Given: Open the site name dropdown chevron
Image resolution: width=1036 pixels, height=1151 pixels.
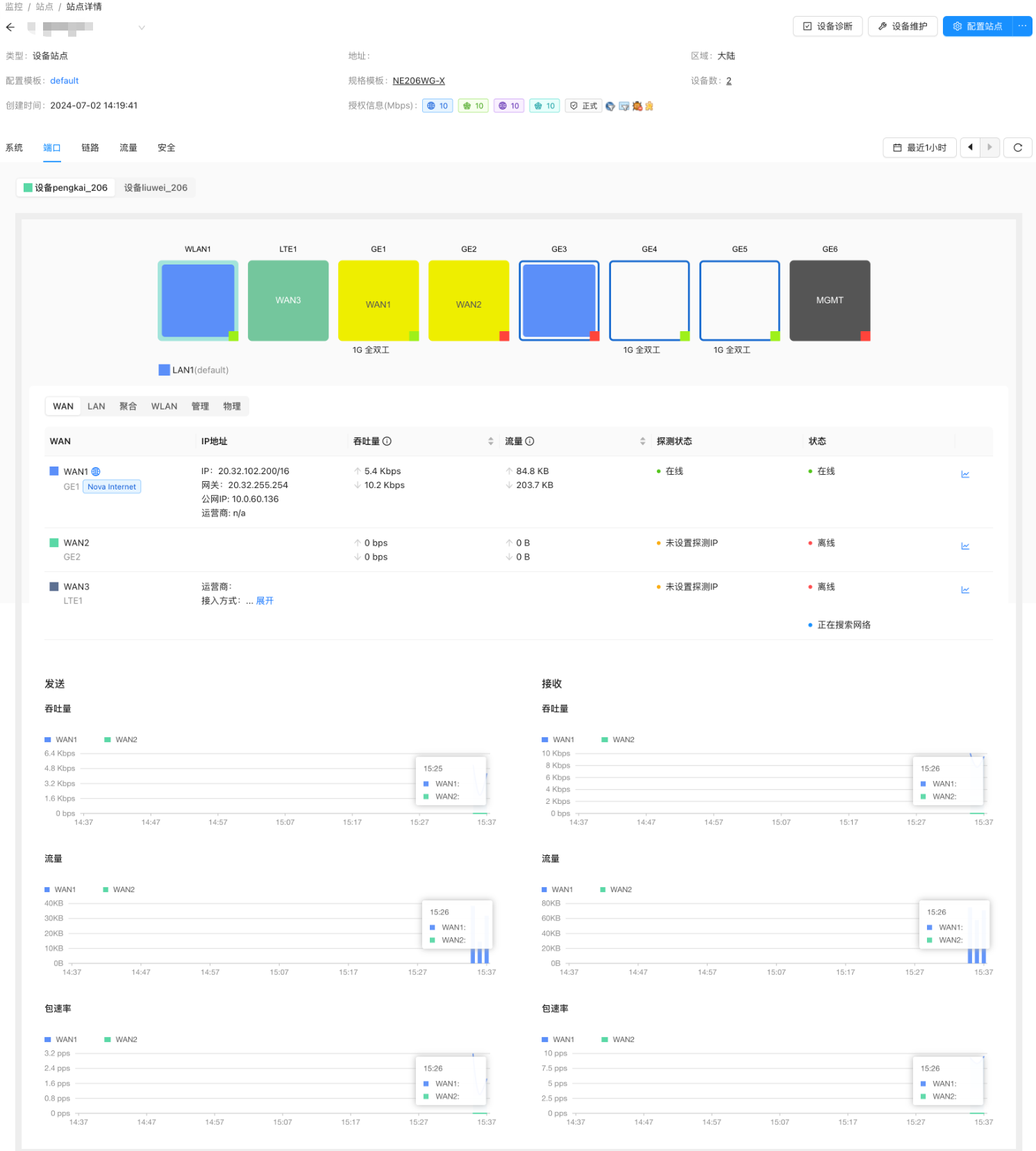Looking at the screenshot, I should pyautogui.click(x=142, y=28).
